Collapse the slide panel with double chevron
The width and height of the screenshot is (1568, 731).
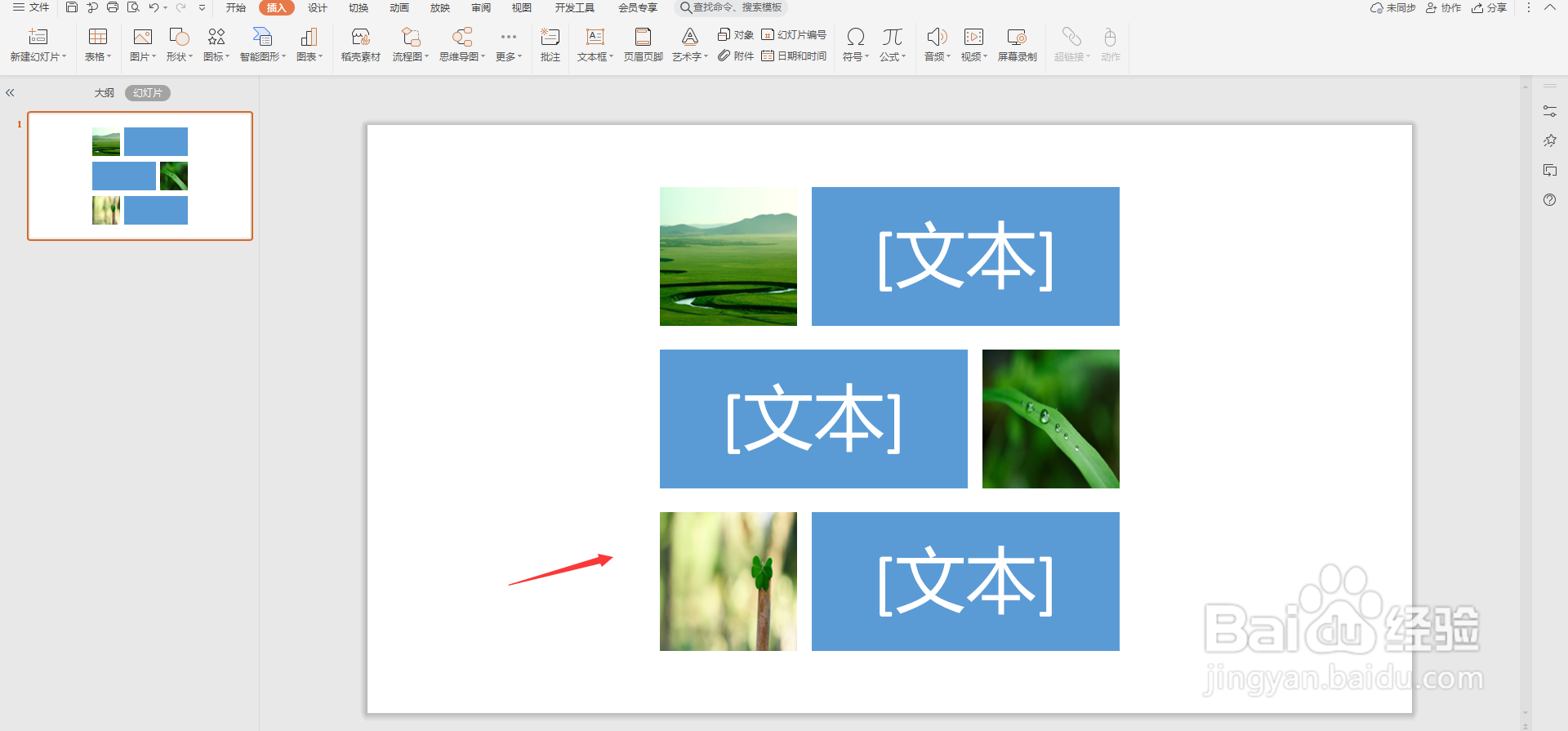click(x=10, y=93)
